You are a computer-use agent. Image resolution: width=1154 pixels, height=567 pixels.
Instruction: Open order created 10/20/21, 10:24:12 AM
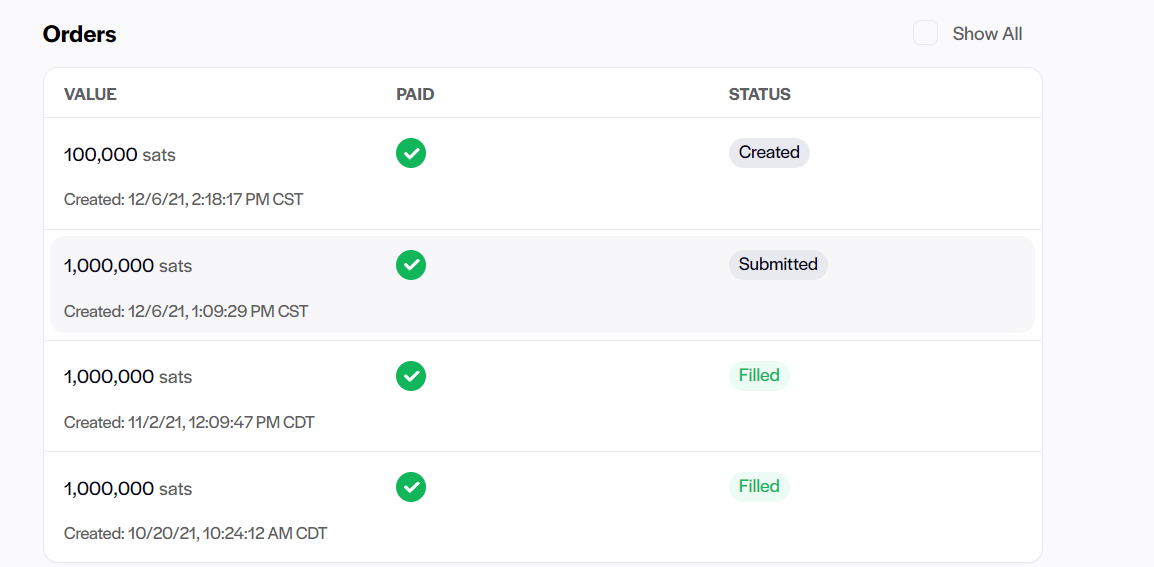click(195, 534)
